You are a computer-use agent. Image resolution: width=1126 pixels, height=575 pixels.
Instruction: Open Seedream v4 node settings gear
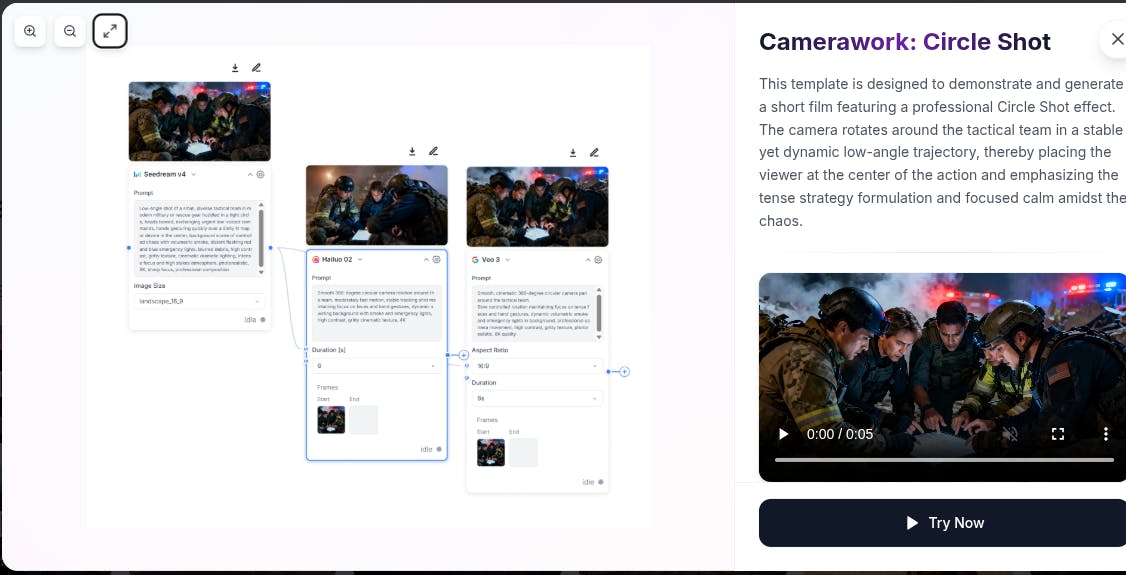coord(261,174)
